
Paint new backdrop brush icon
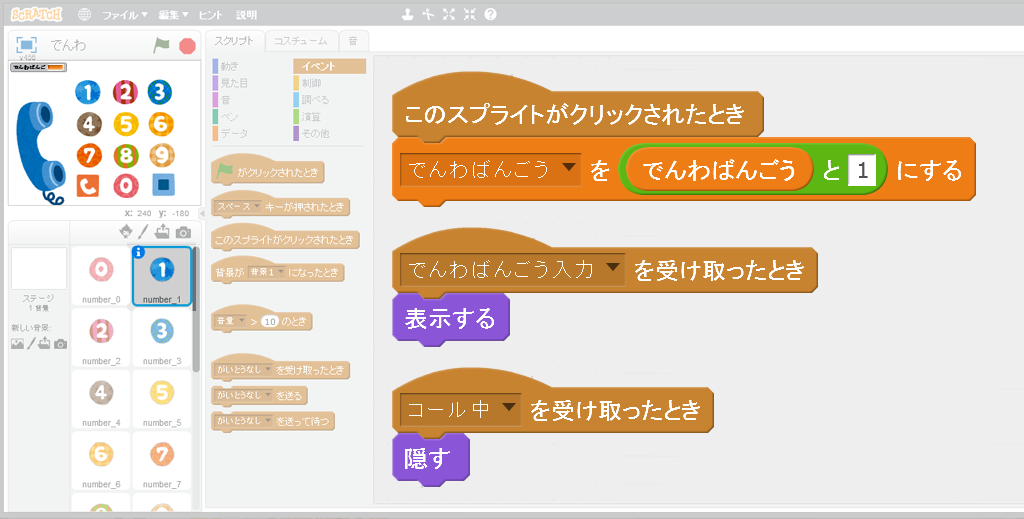[x=31, y=343]
